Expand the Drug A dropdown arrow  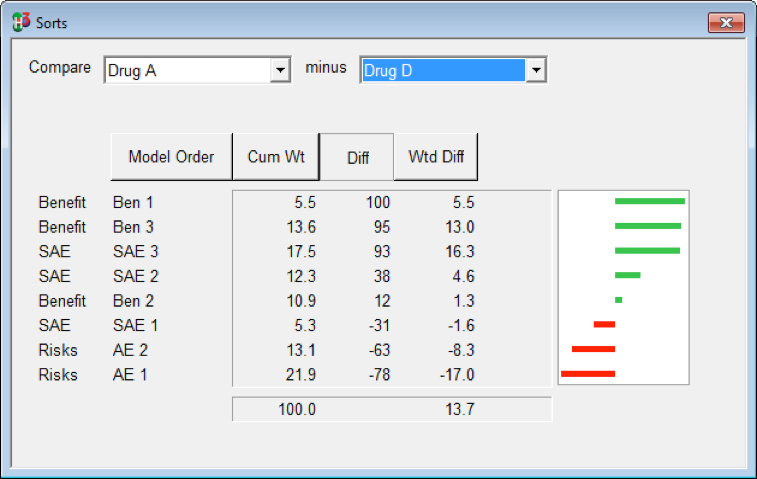point(279,71)
